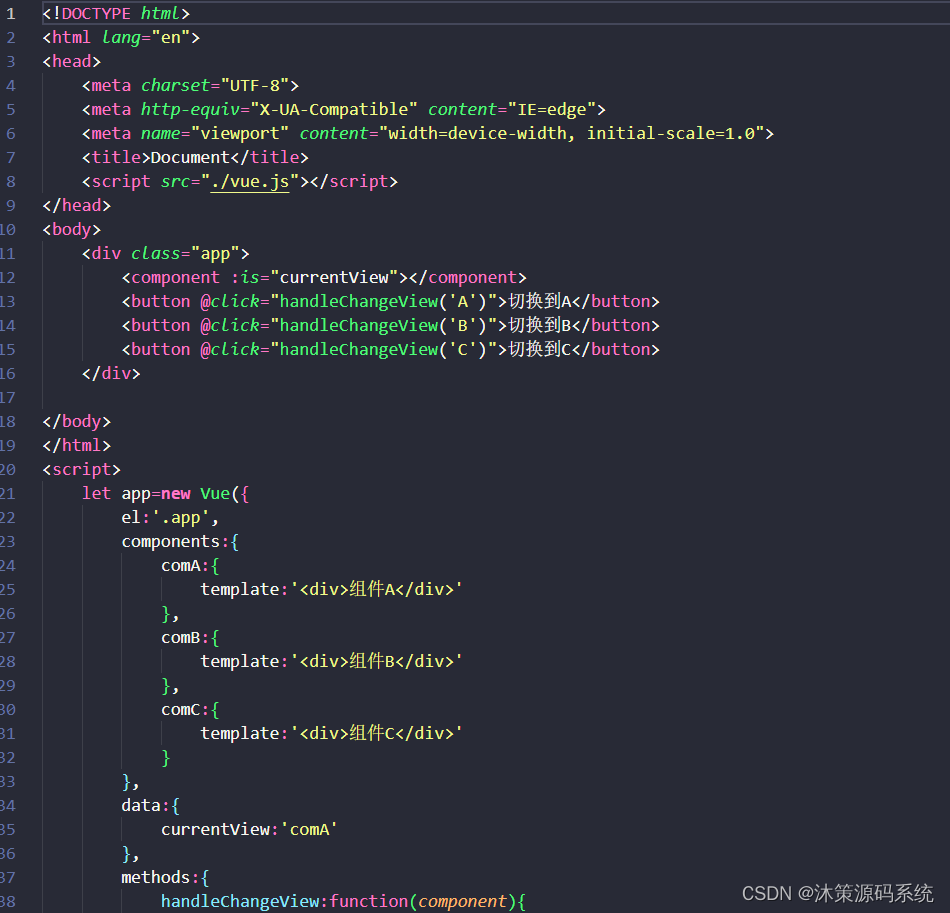This screenshot has height=913, width=950.
Task: Click the "UTF-8" charset value
Action: 254,85
